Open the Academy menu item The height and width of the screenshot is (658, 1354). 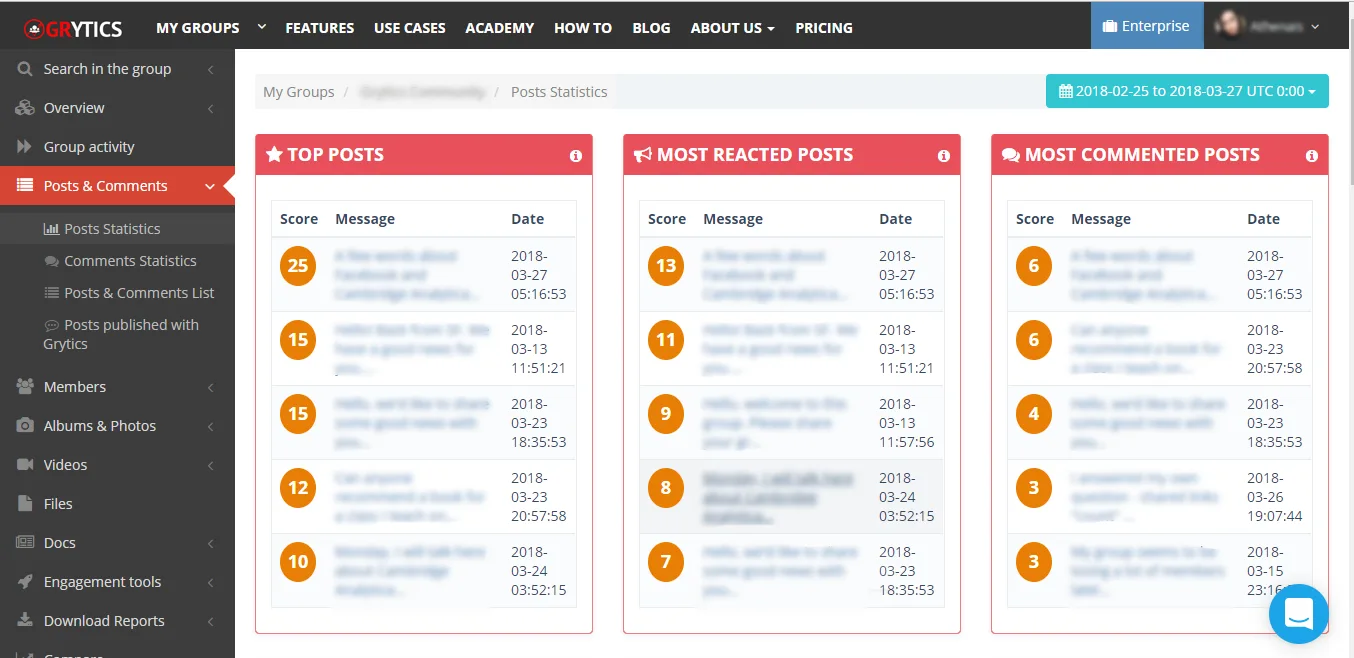click(x=499, y=28)
